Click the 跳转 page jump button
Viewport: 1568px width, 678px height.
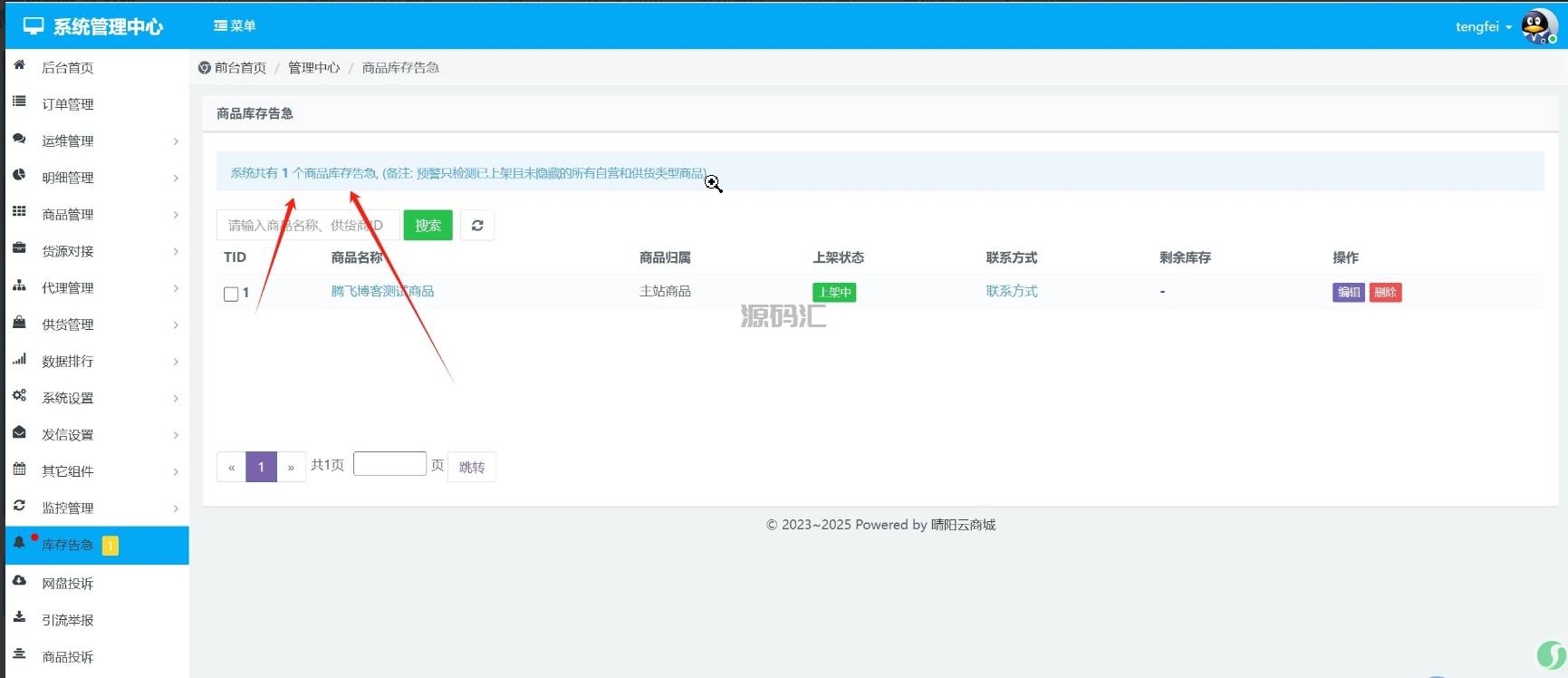click(472, 467)
